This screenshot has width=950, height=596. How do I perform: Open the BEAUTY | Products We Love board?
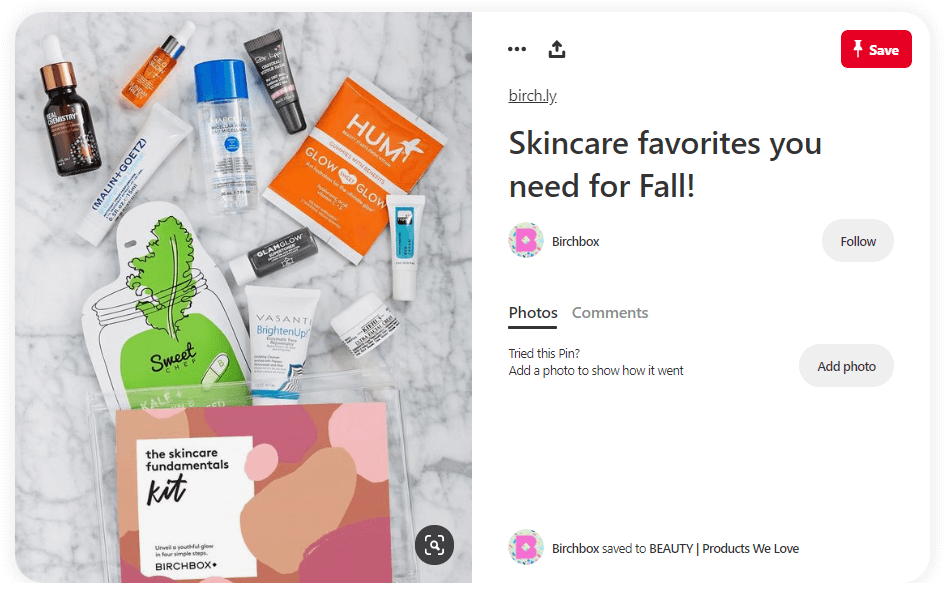point(724,549)
